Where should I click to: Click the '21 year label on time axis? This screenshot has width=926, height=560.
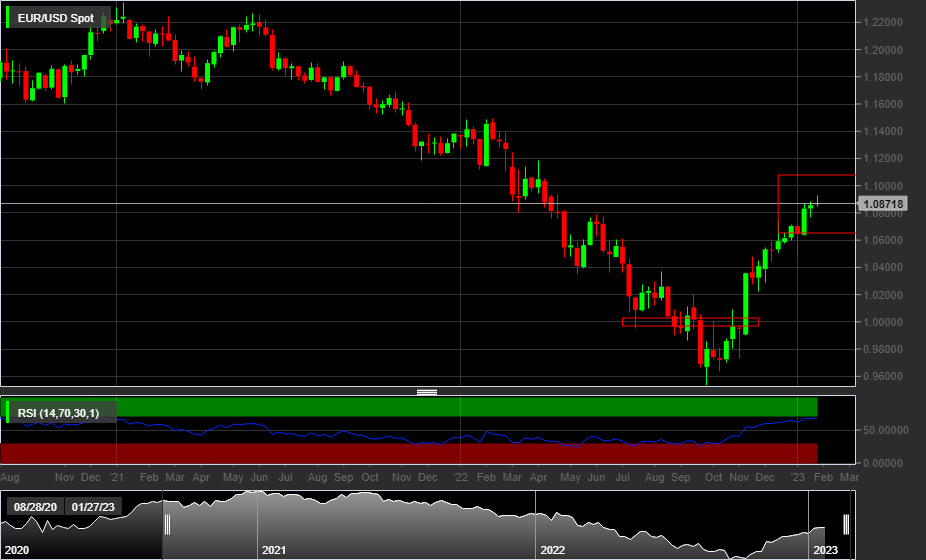[x=116, y=477]
